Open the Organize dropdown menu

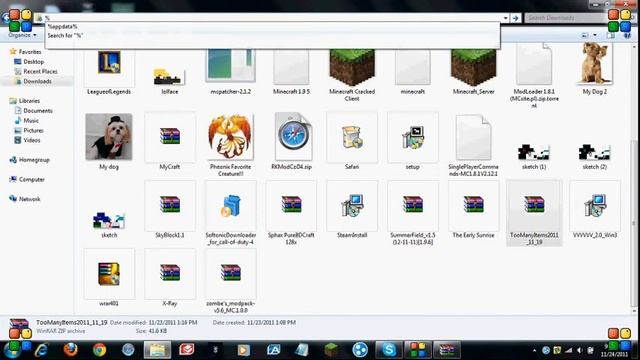click(22, 35)
